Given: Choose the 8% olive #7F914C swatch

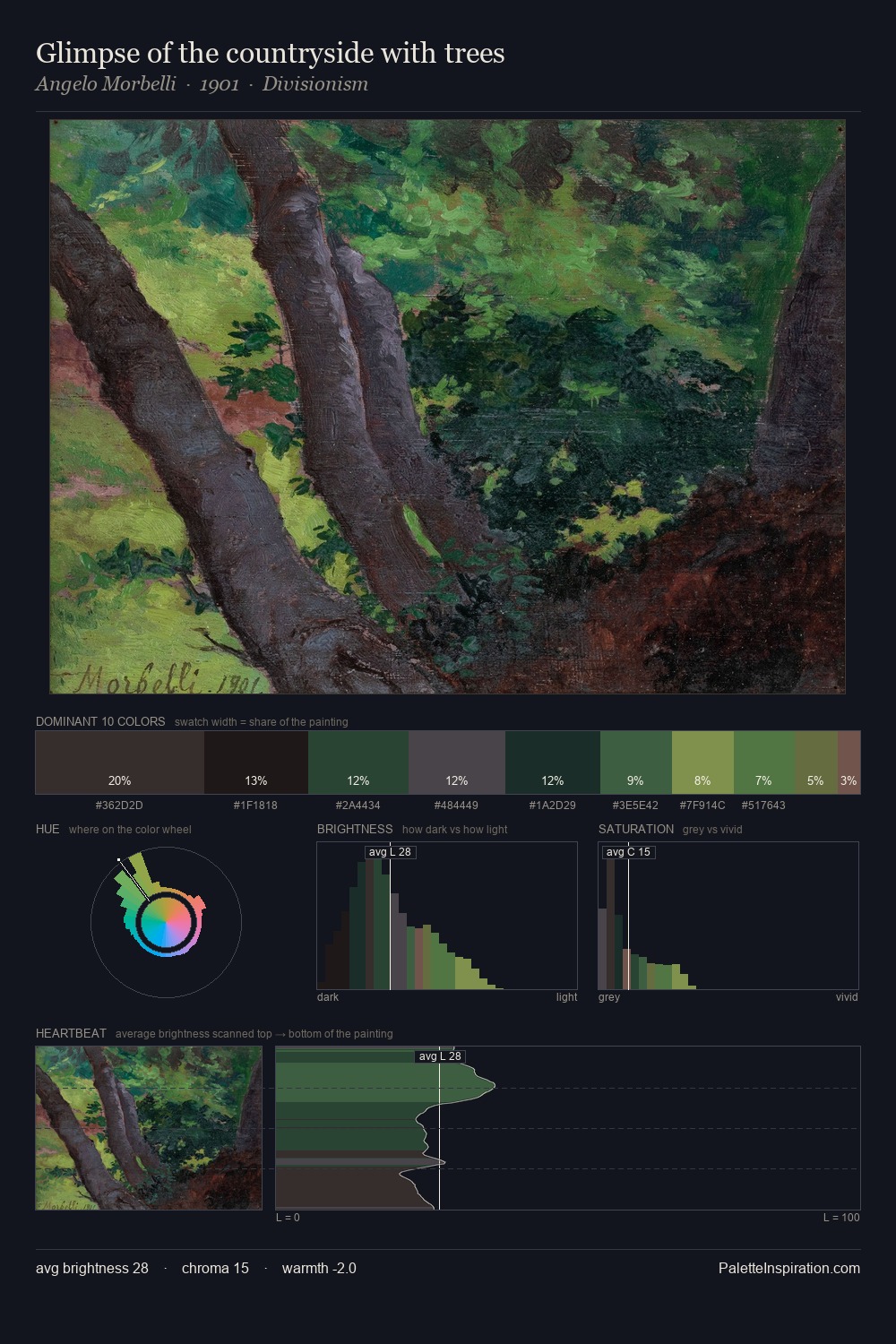Looking at the screenshot, I should pos(702,762).
